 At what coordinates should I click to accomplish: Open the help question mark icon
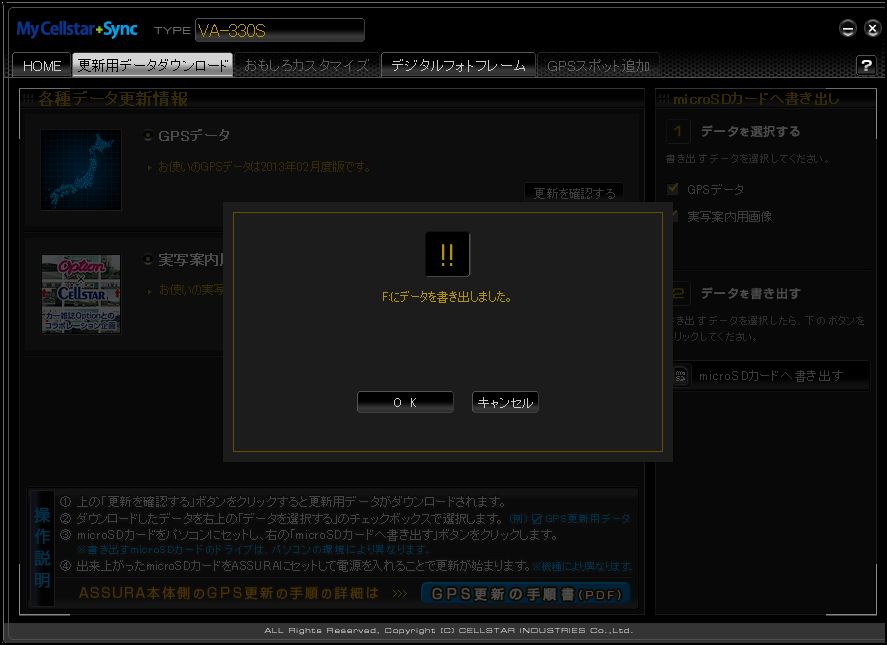866,66
